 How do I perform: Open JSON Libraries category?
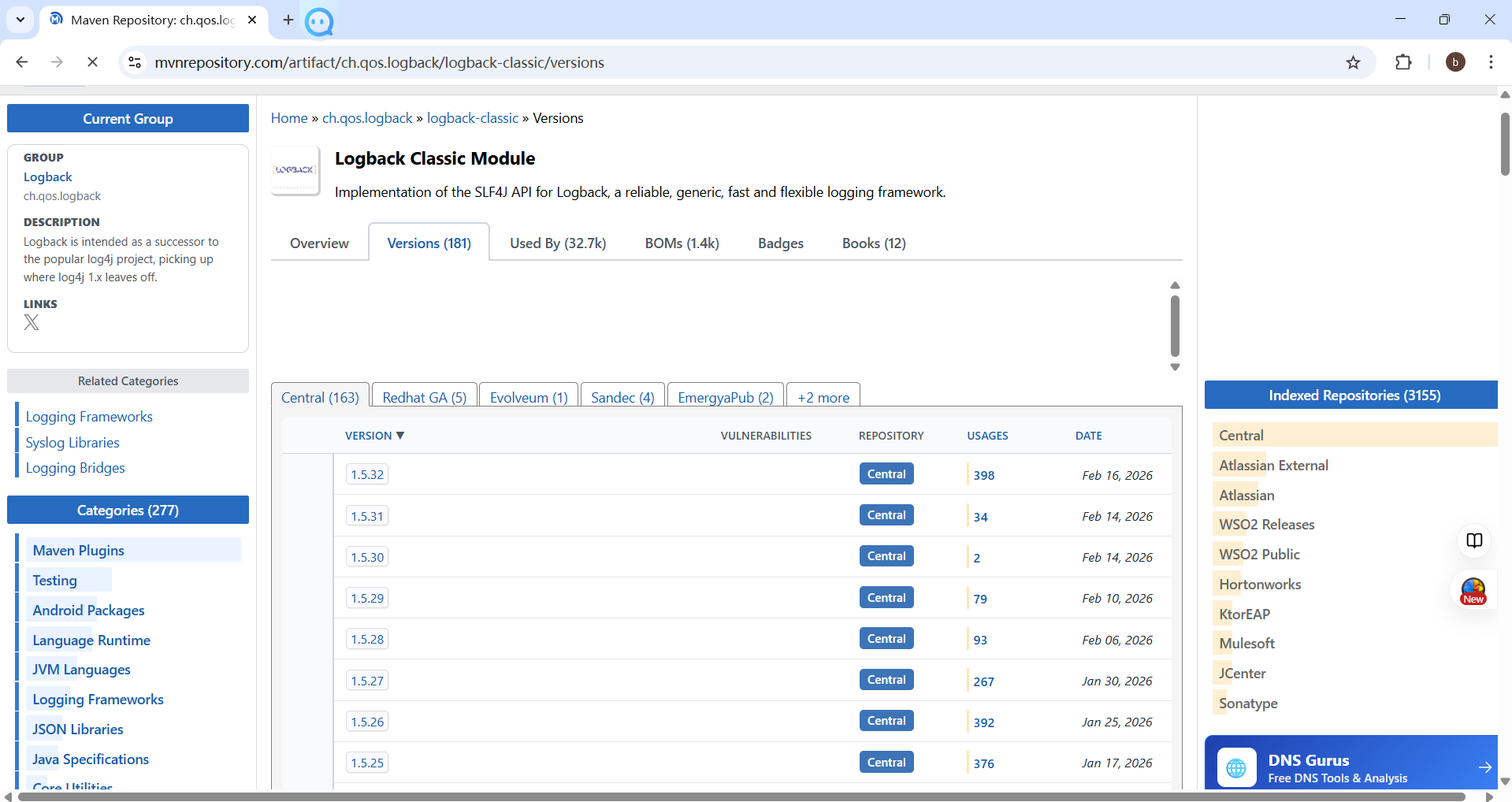[78, 730]
